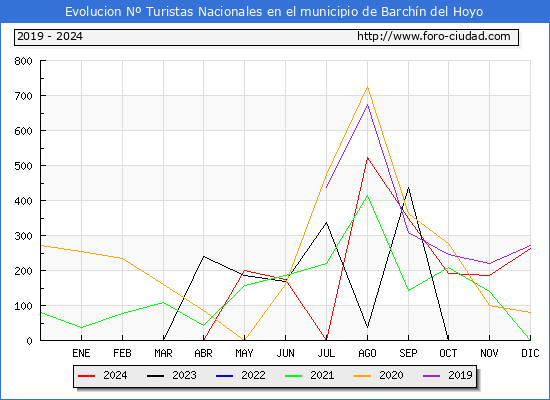Click the orange 2020 line's August peak
This screenshot has width=550, height=400.
click(367, 87)
